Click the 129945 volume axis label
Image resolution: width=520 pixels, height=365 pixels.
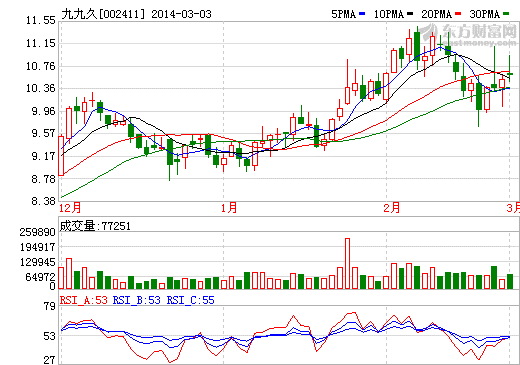(x=37, y=262)
